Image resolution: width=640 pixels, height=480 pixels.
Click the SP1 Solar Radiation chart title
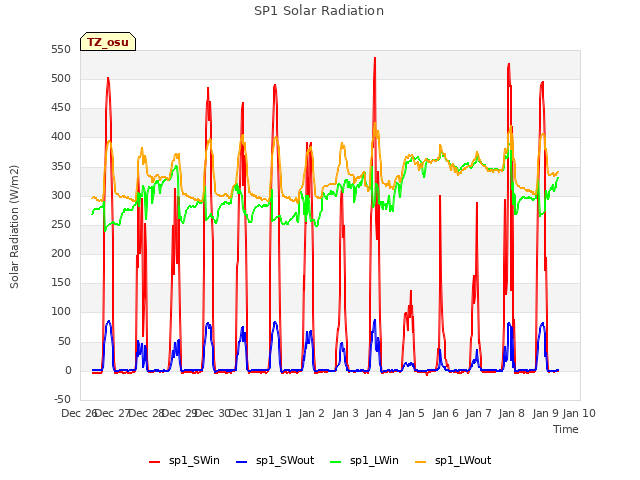[x=319, y=11]
